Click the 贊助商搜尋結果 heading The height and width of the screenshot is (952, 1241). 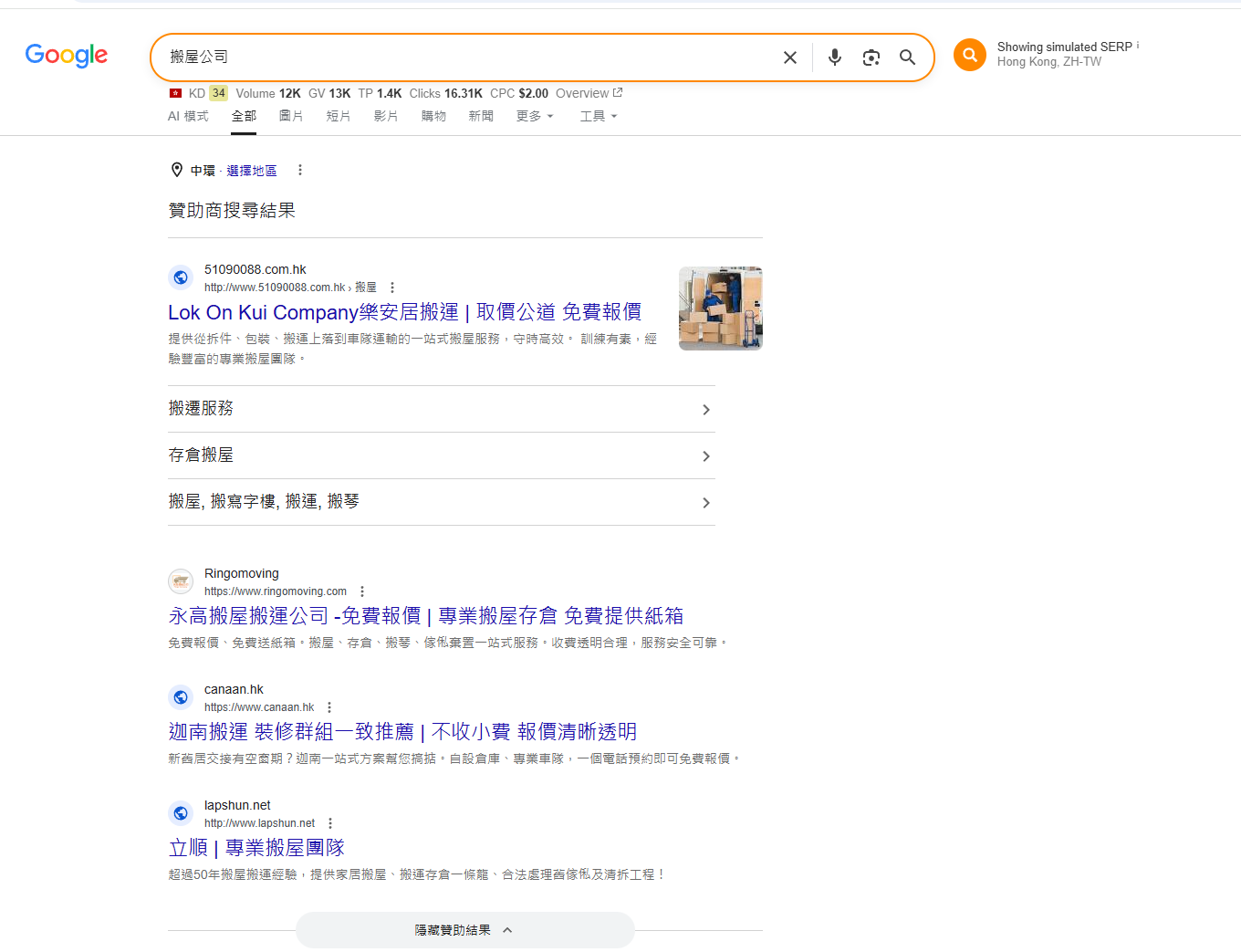(x=232, y=211)
